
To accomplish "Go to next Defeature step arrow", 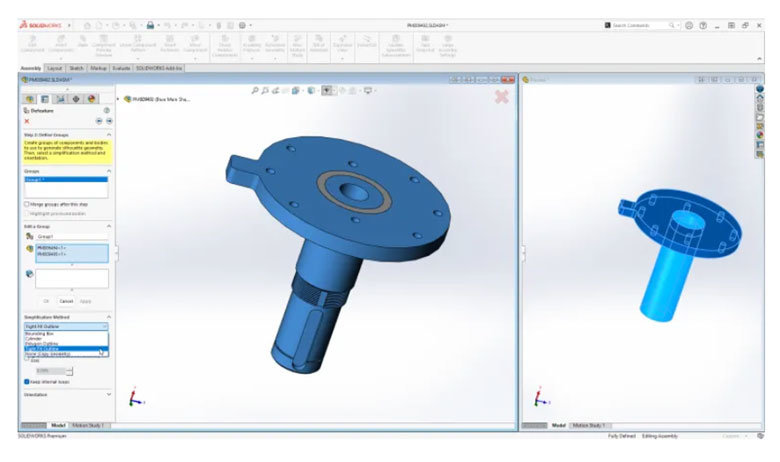I will pos(108,121).
